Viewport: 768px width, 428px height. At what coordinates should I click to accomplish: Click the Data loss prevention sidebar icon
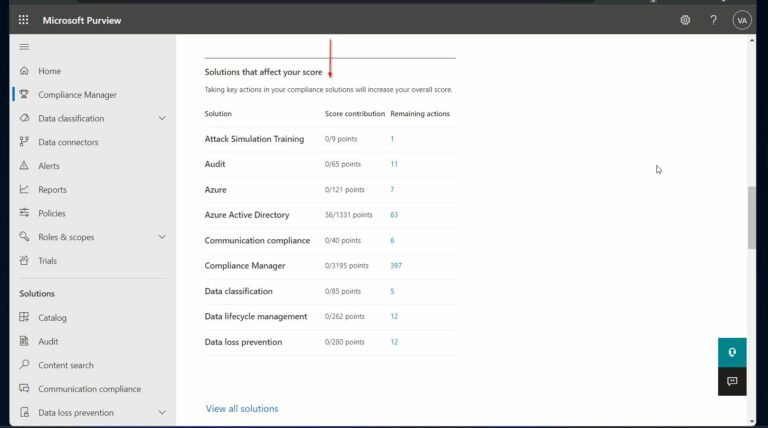[24, 412]
